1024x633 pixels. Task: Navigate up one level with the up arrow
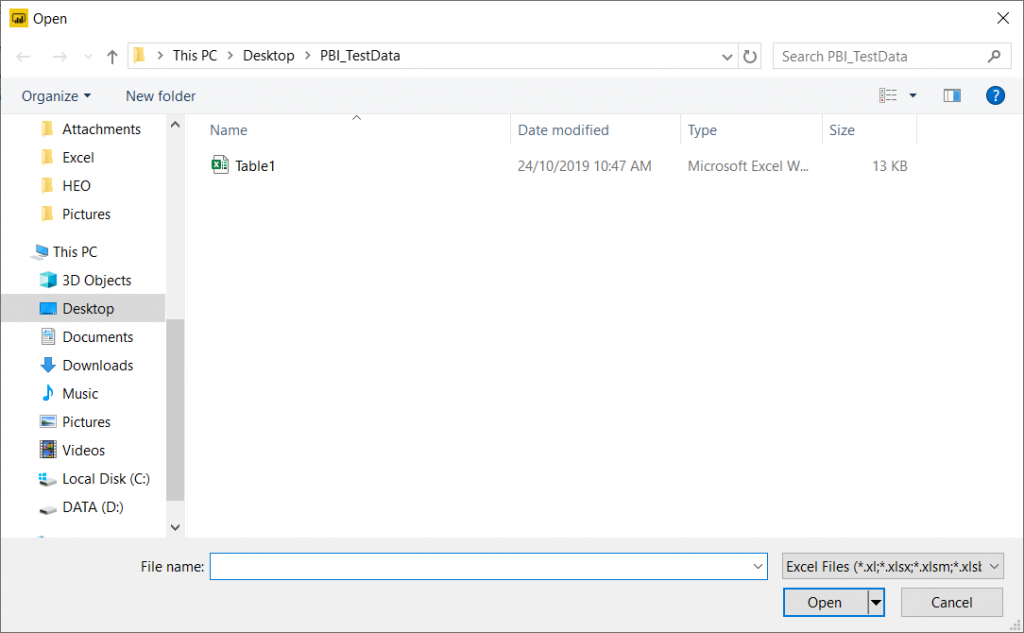(111, 56)
